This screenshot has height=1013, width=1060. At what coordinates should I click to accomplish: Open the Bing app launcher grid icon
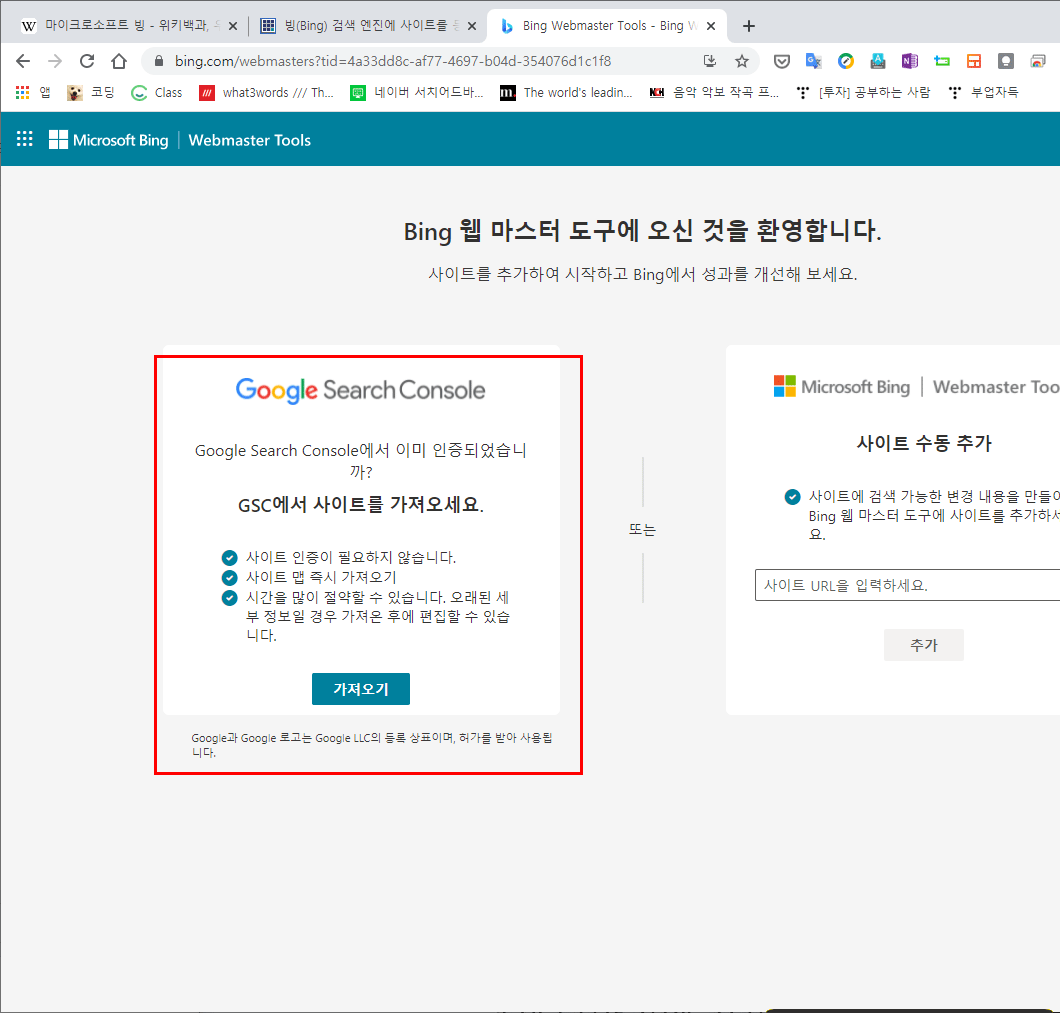pyautogui.click(x=24, y=139)
